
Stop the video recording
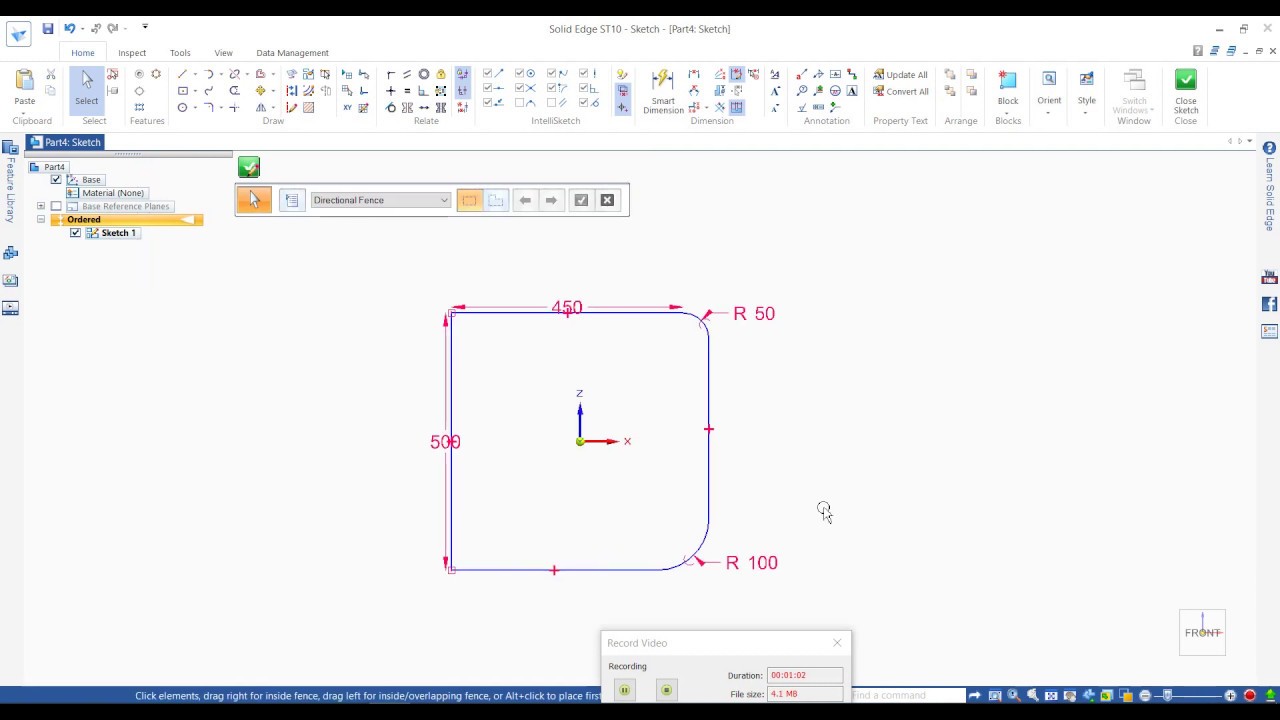(x=666, y=690)
